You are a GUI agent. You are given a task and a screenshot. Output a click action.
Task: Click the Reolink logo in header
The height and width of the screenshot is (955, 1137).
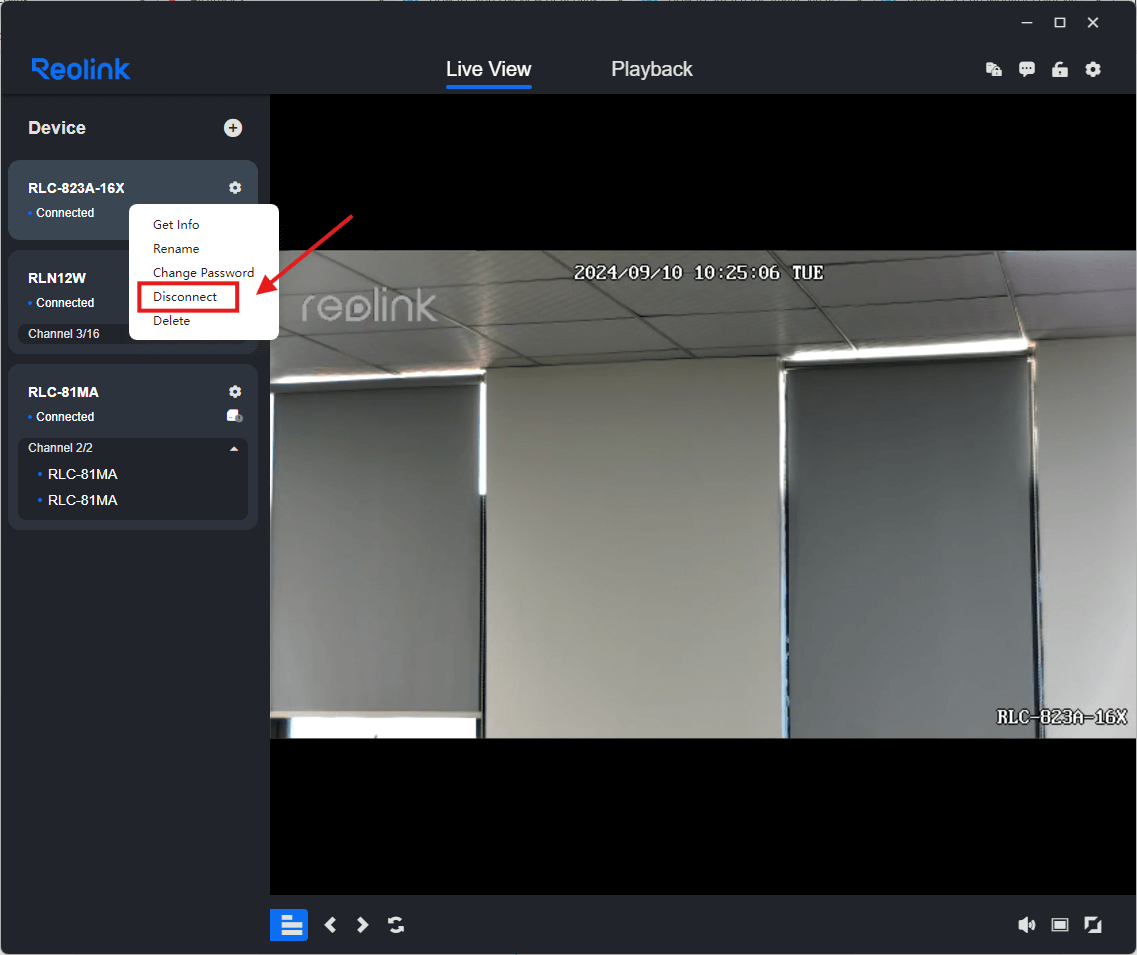[80, 69]
